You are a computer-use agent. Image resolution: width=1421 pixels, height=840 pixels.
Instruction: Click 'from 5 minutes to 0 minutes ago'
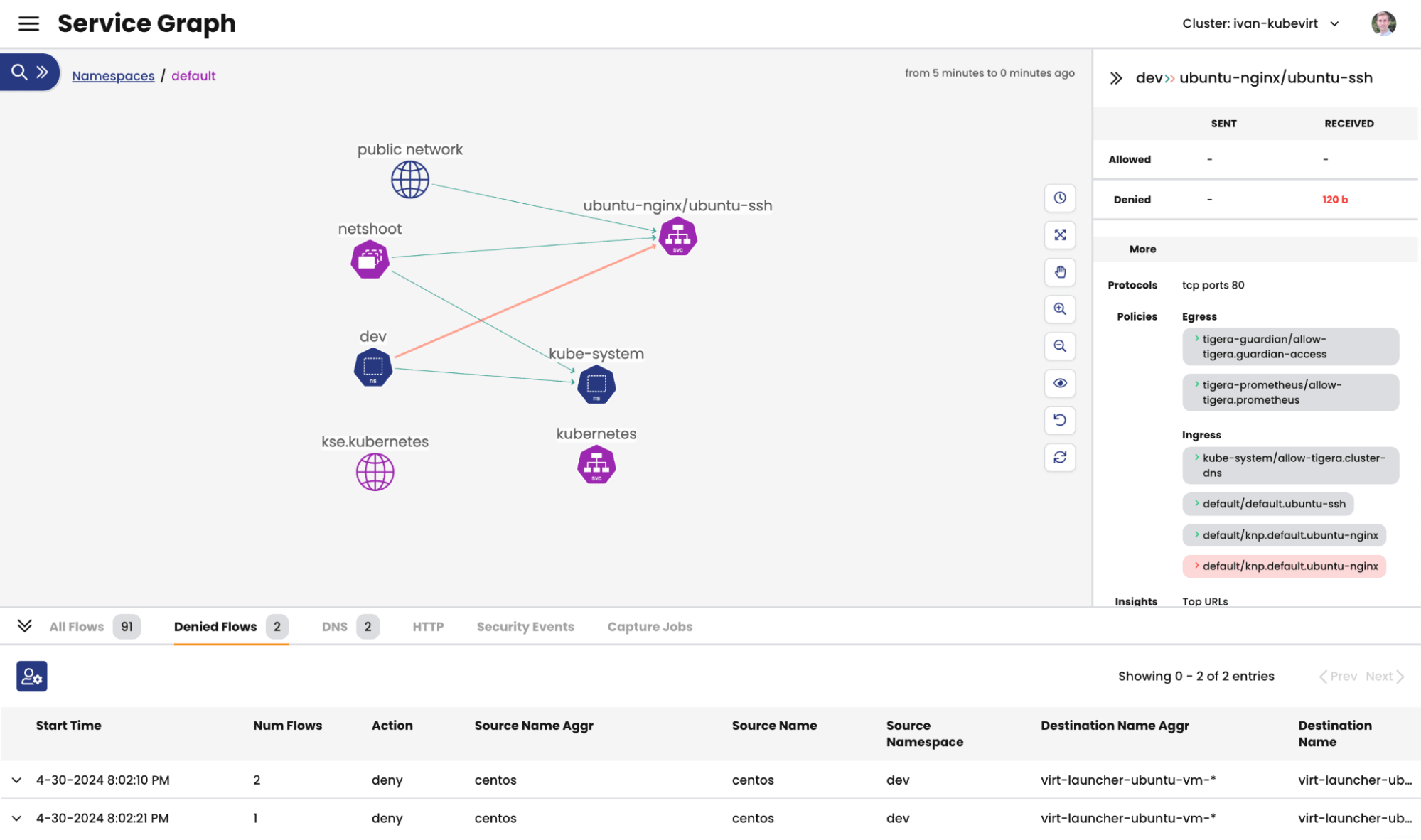tap(990, 73)
